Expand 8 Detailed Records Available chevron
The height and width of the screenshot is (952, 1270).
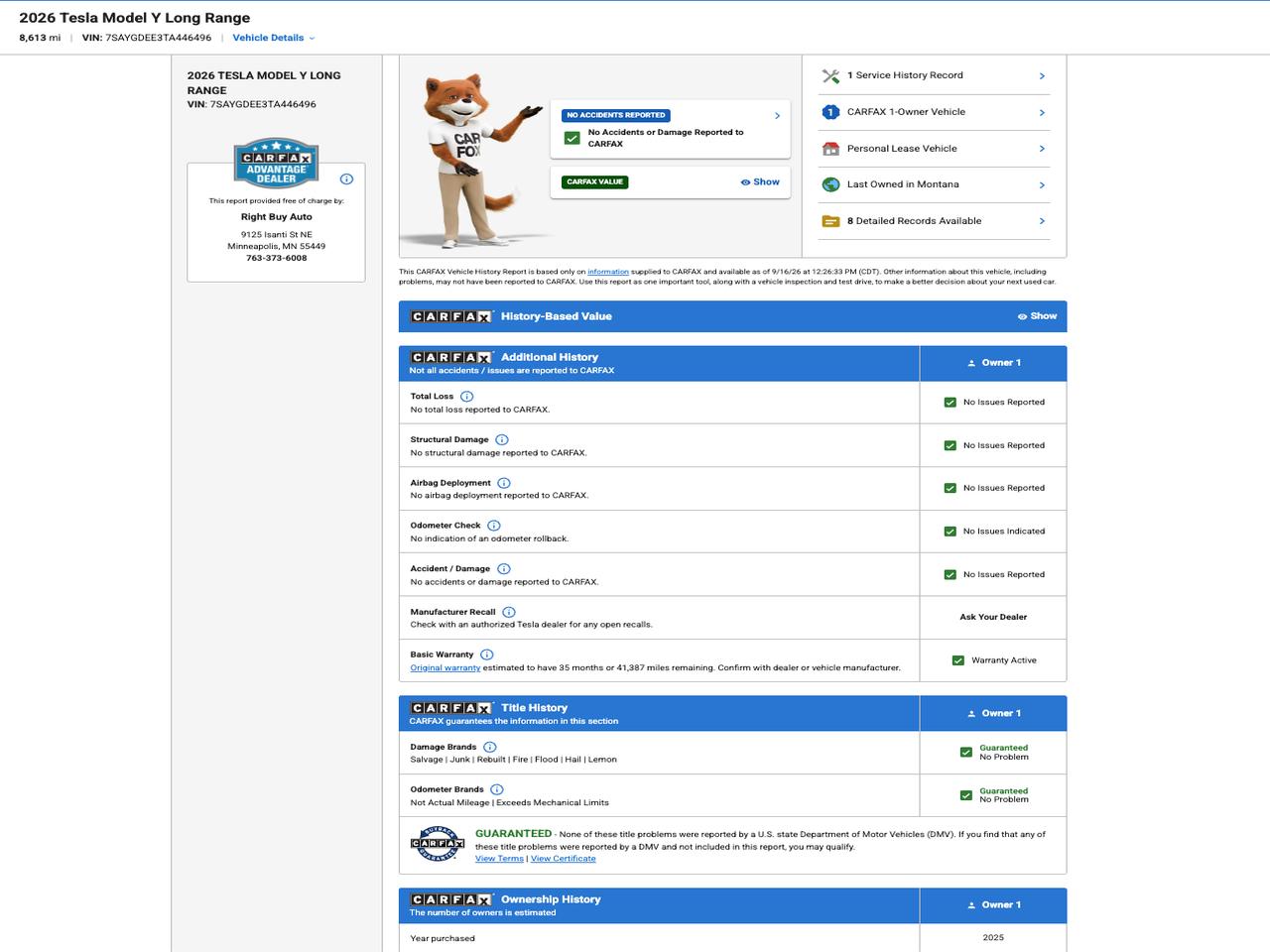1042,221
